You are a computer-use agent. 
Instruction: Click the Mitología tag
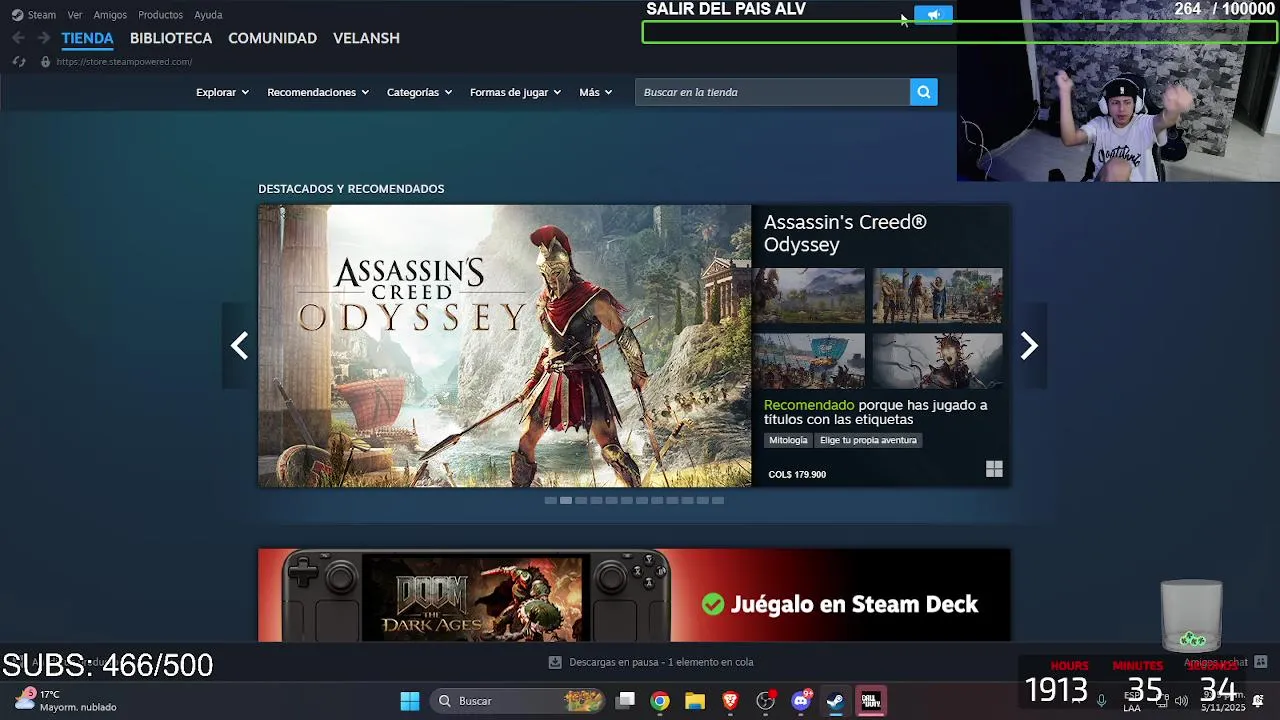pos(788,440)
